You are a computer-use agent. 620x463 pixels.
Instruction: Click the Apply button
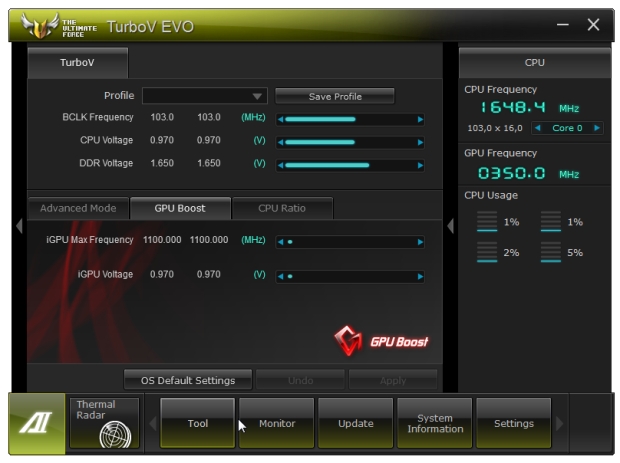pos(393,380)
